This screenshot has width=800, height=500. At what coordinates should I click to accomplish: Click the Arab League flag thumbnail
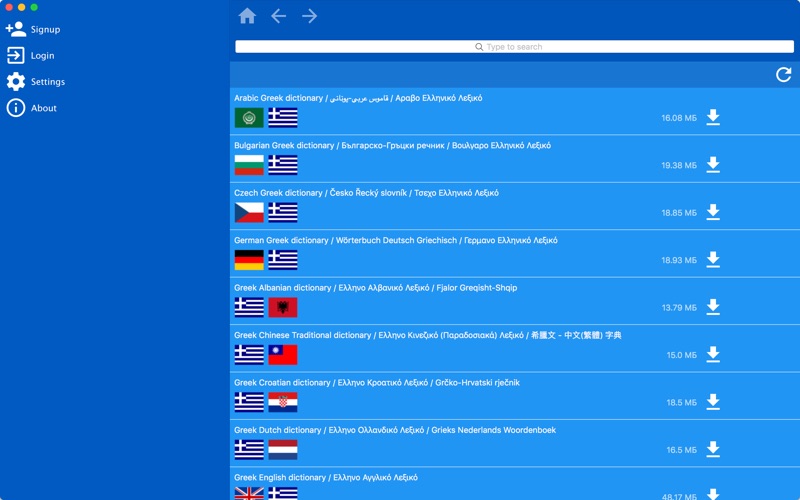249,117
